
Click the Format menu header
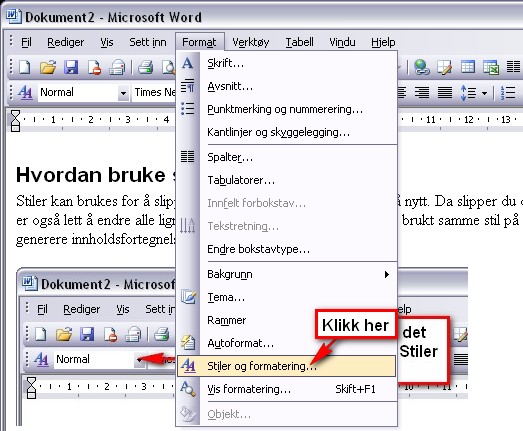tap(199, 42)
